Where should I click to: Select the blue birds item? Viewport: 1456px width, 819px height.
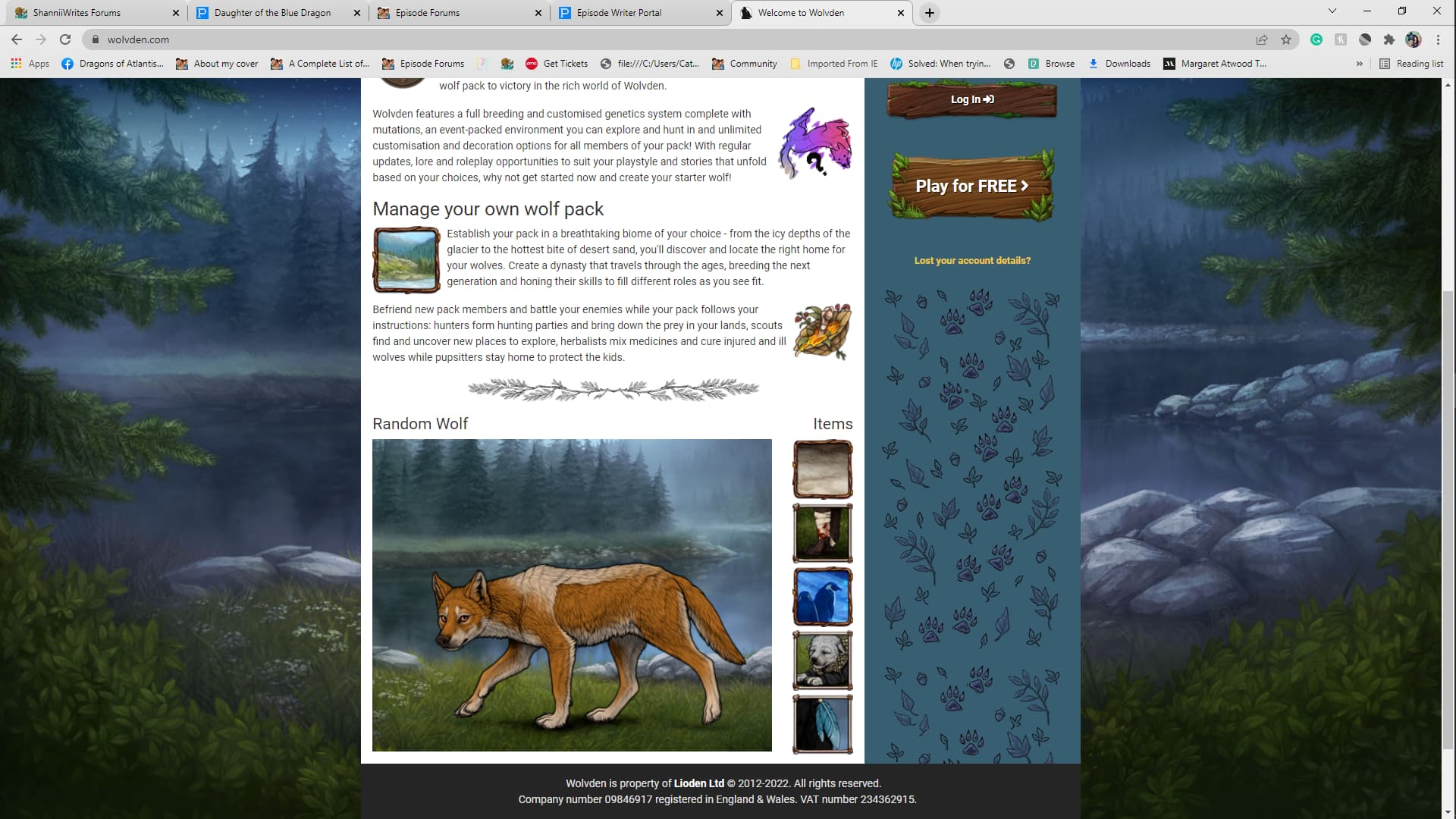[823, 597]
